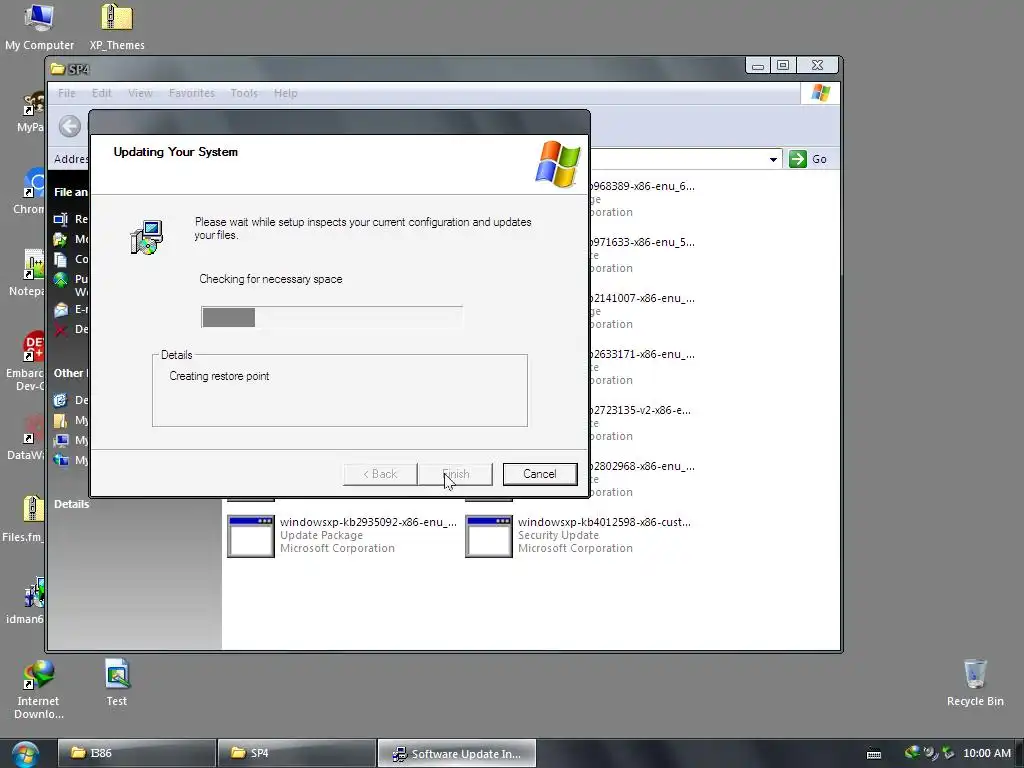The height and width of the screenshot is (768, 1024).
Task: Select file kb2633171-x86-enu in SP4 list
Action: coord(642,355)
